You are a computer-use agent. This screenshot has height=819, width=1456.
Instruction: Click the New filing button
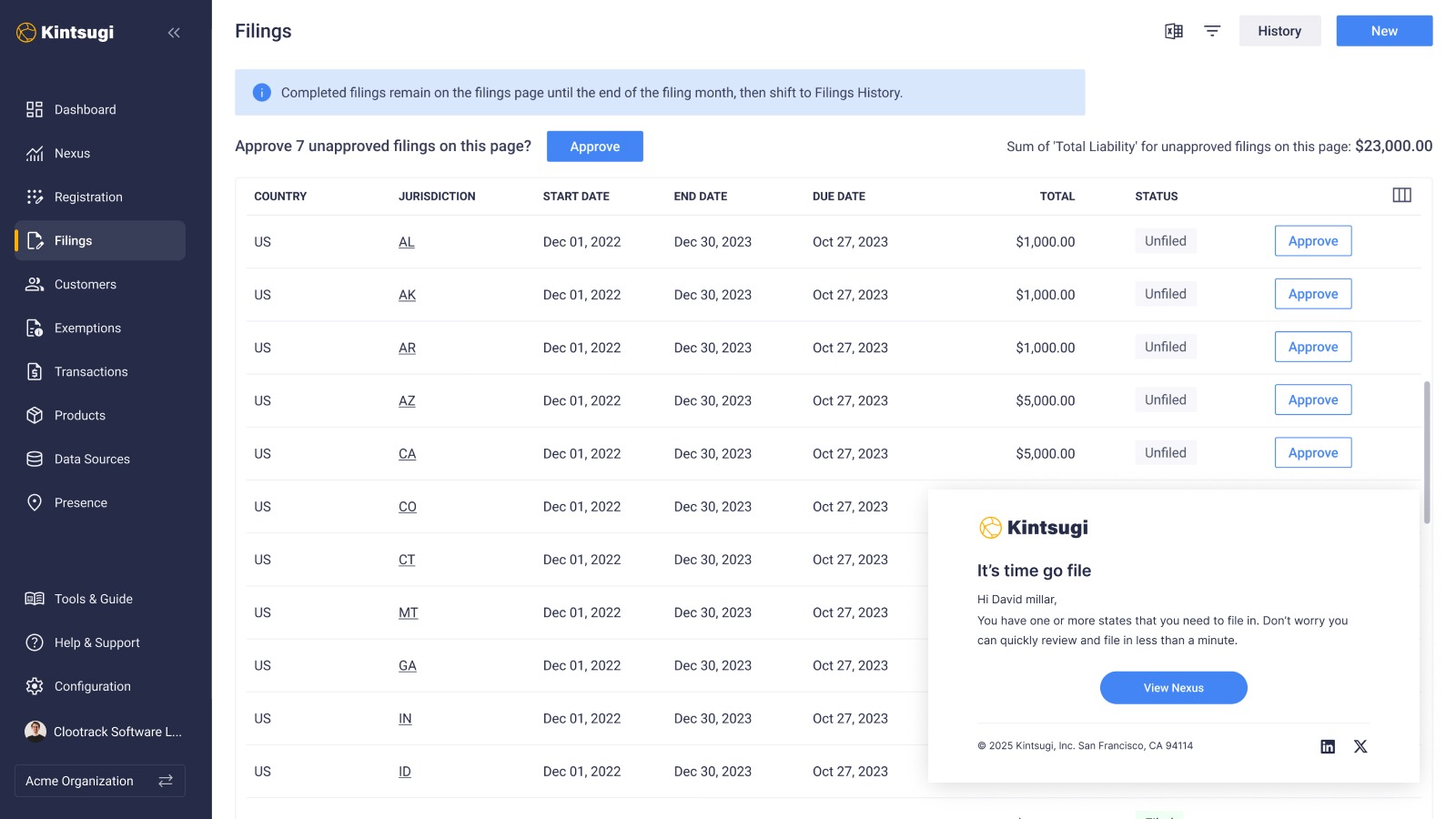coord(1383,31)
